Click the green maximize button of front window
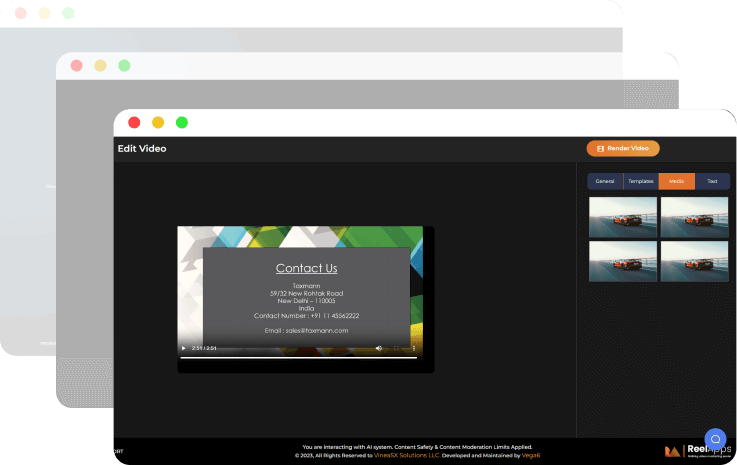The width and height of the screenshot is (737, 465). tap(181, 122)
